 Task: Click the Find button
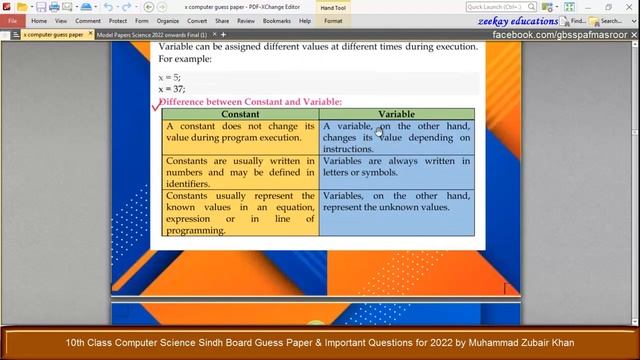tap(573, 21)
